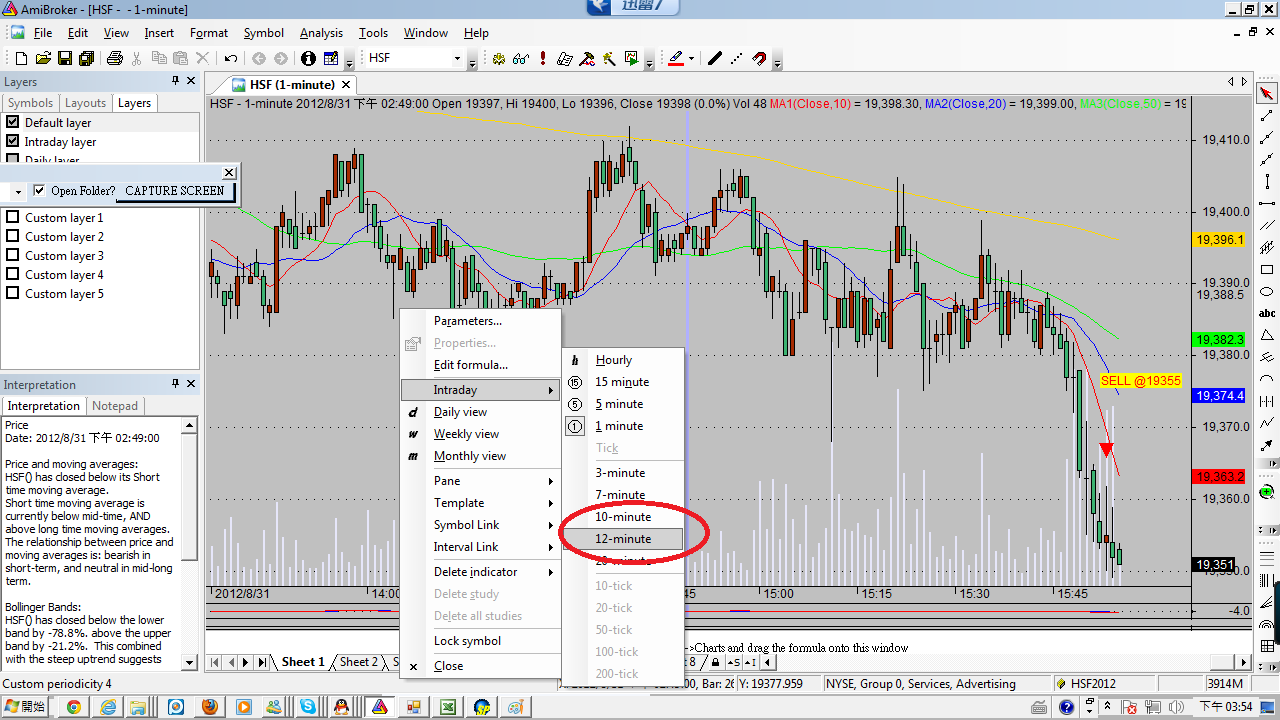Toggle the red magnet snap icon
This screenshot has height=720, width=1280.
point(759,58)
